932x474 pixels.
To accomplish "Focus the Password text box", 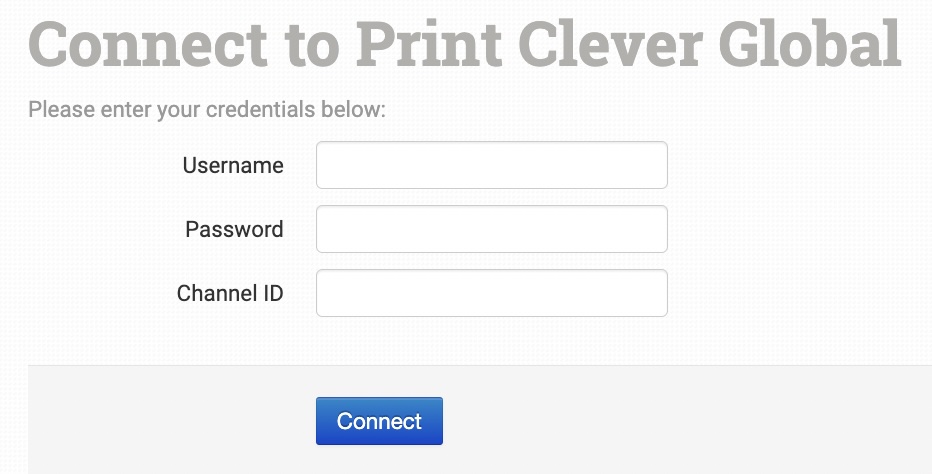I will [491, 229].
